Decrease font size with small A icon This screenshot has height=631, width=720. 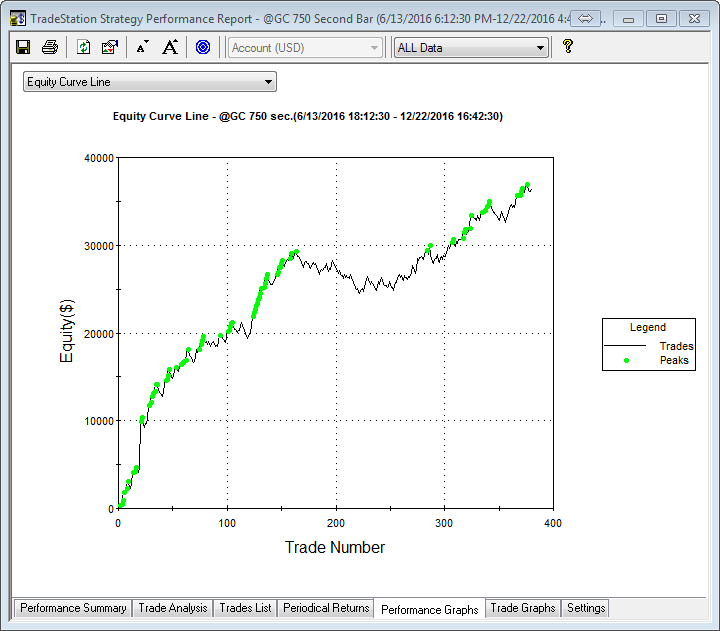pos(142,47)
